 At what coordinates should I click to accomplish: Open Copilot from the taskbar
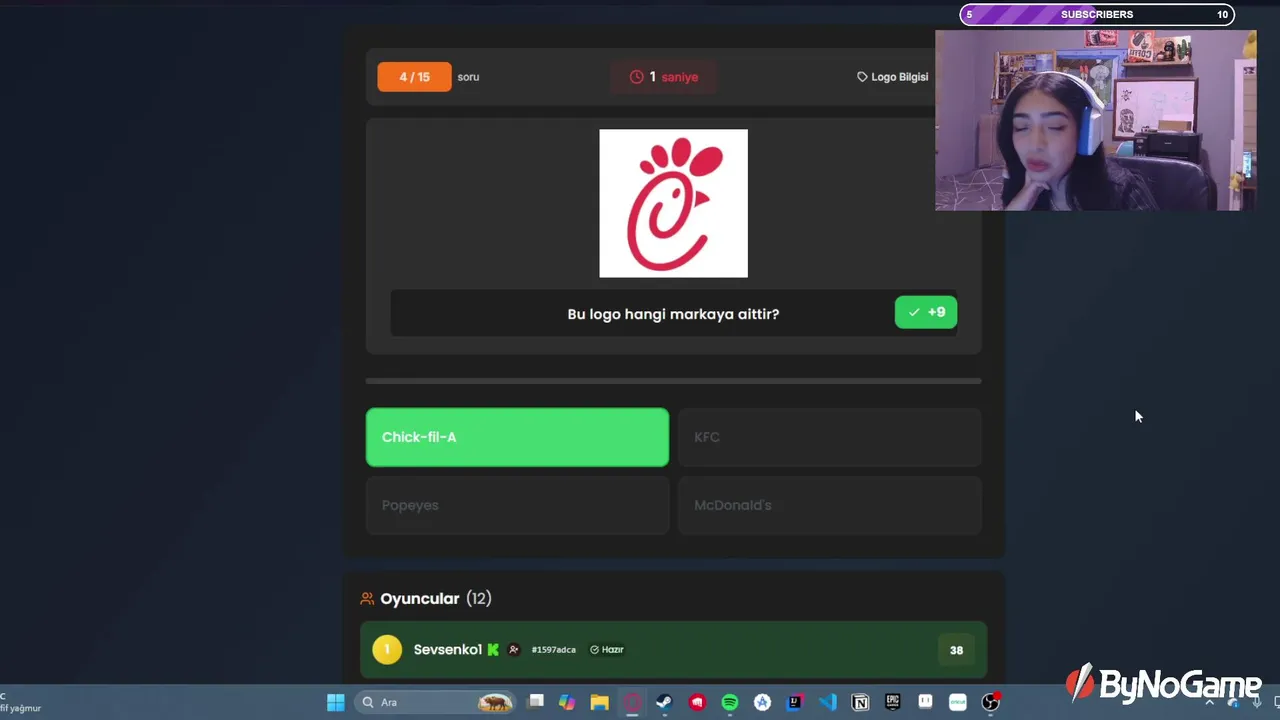567,702
